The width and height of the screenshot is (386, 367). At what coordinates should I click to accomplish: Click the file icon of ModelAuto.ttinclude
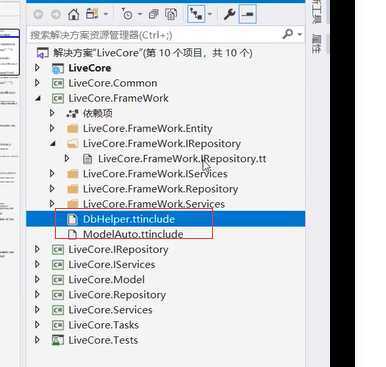coord(72,234)
